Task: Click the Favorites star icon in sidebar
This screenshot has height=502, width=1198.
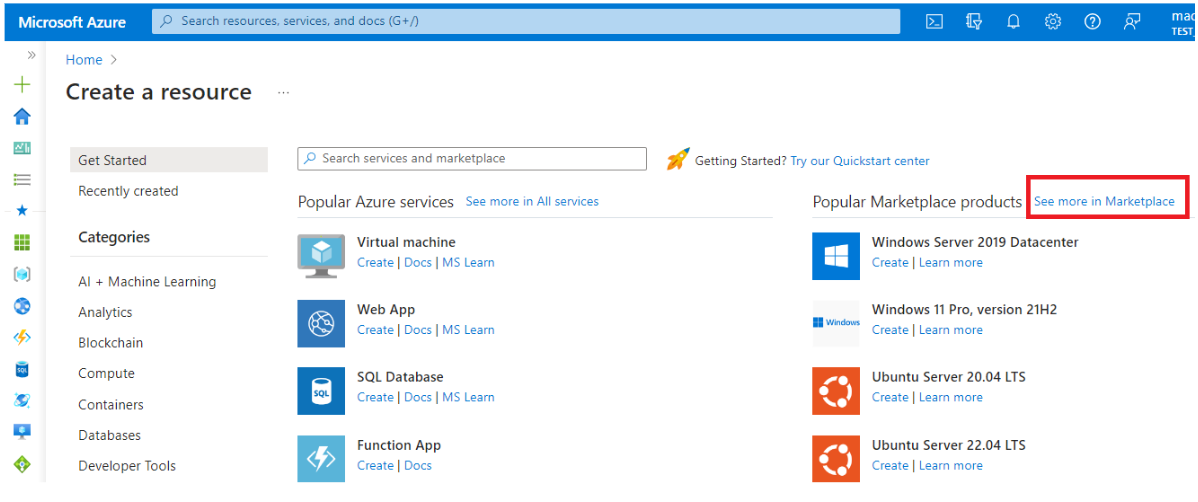Action: tap(22, 210)
